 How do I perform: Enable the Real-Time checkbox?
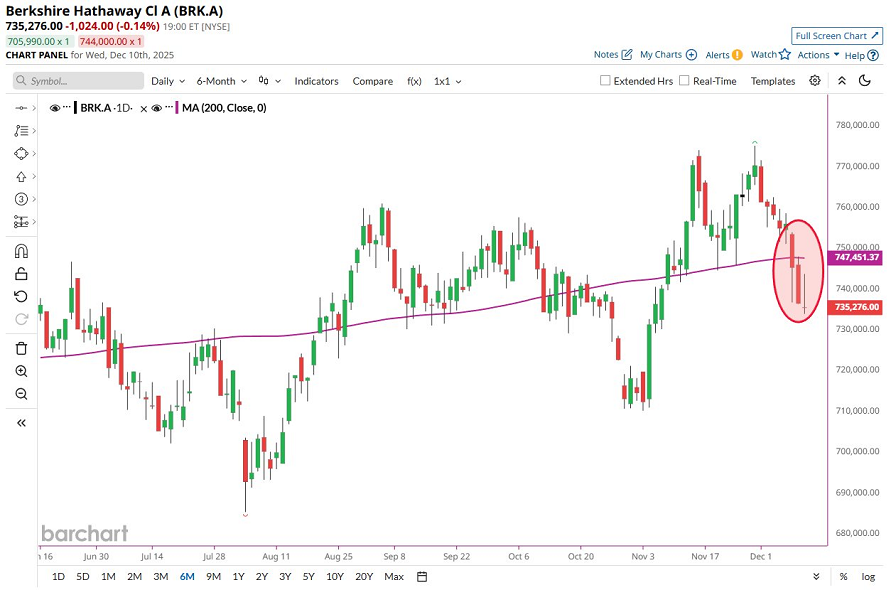684,81
